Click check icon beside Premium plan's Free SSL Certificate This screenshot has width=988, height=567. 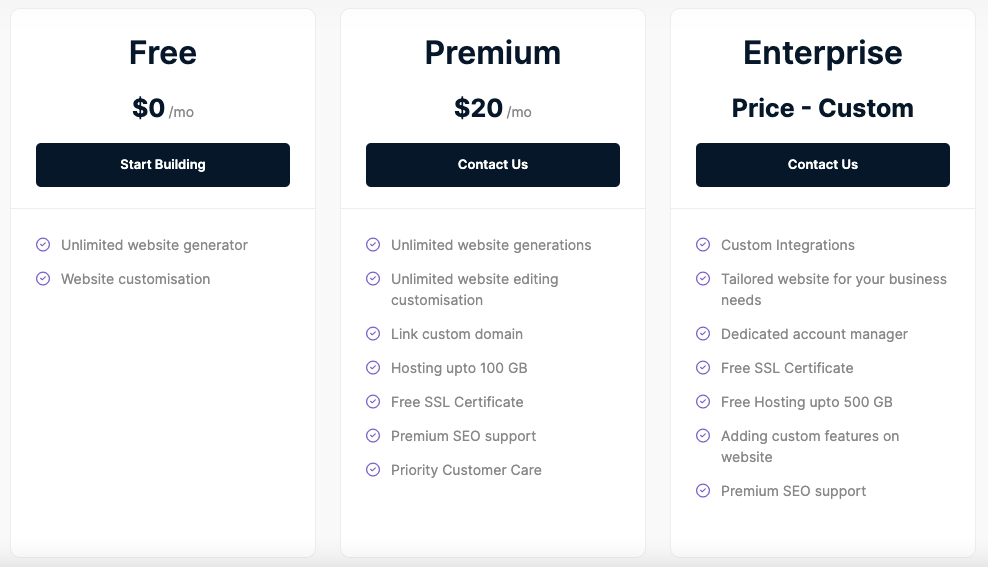click(373, 401)
